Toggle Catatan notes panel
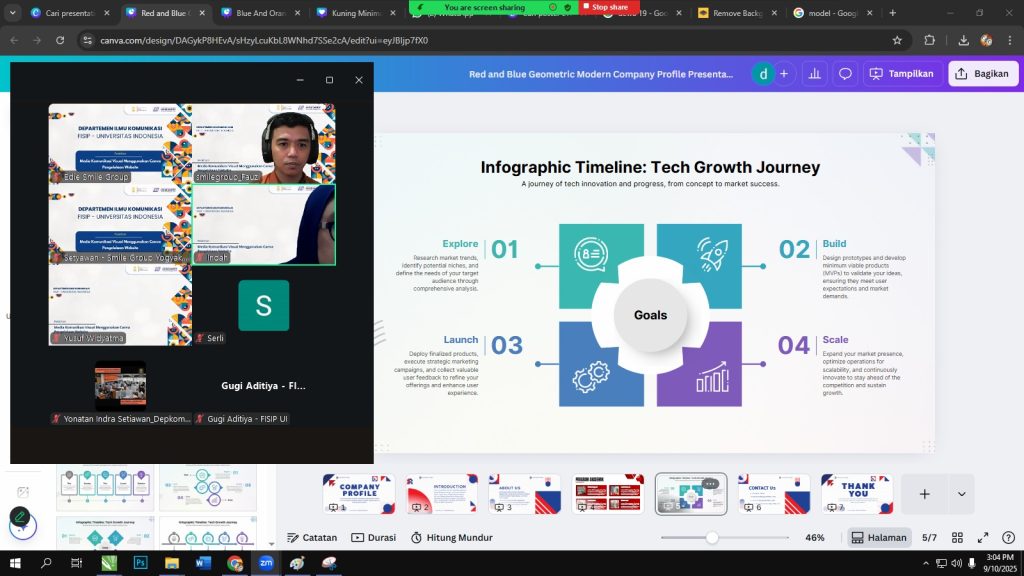The height and width of the screenshot is (576, 1024). (312, 537)
